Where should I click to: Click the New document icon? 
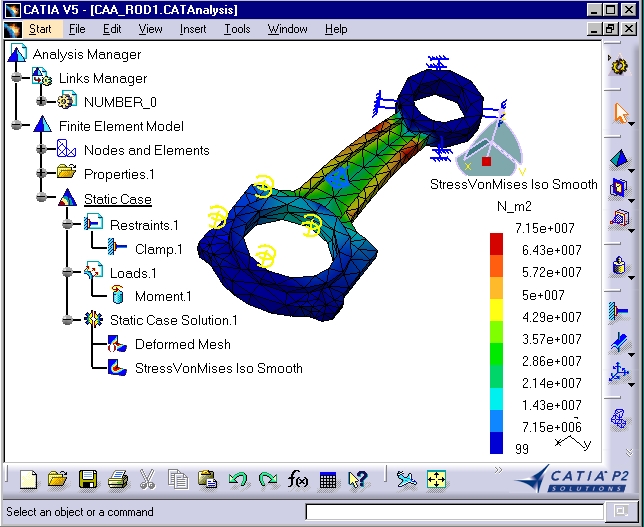(x=28, y=480)
